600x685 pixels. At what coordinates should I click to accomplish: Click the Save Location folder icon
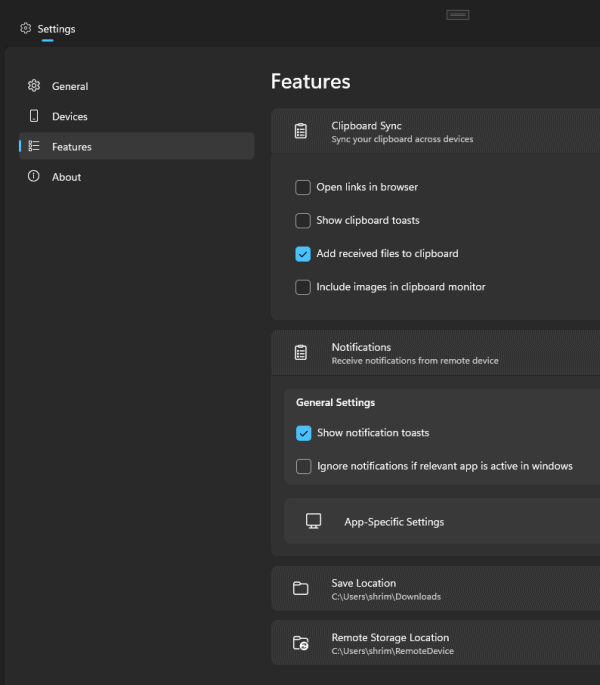(301, 588)
